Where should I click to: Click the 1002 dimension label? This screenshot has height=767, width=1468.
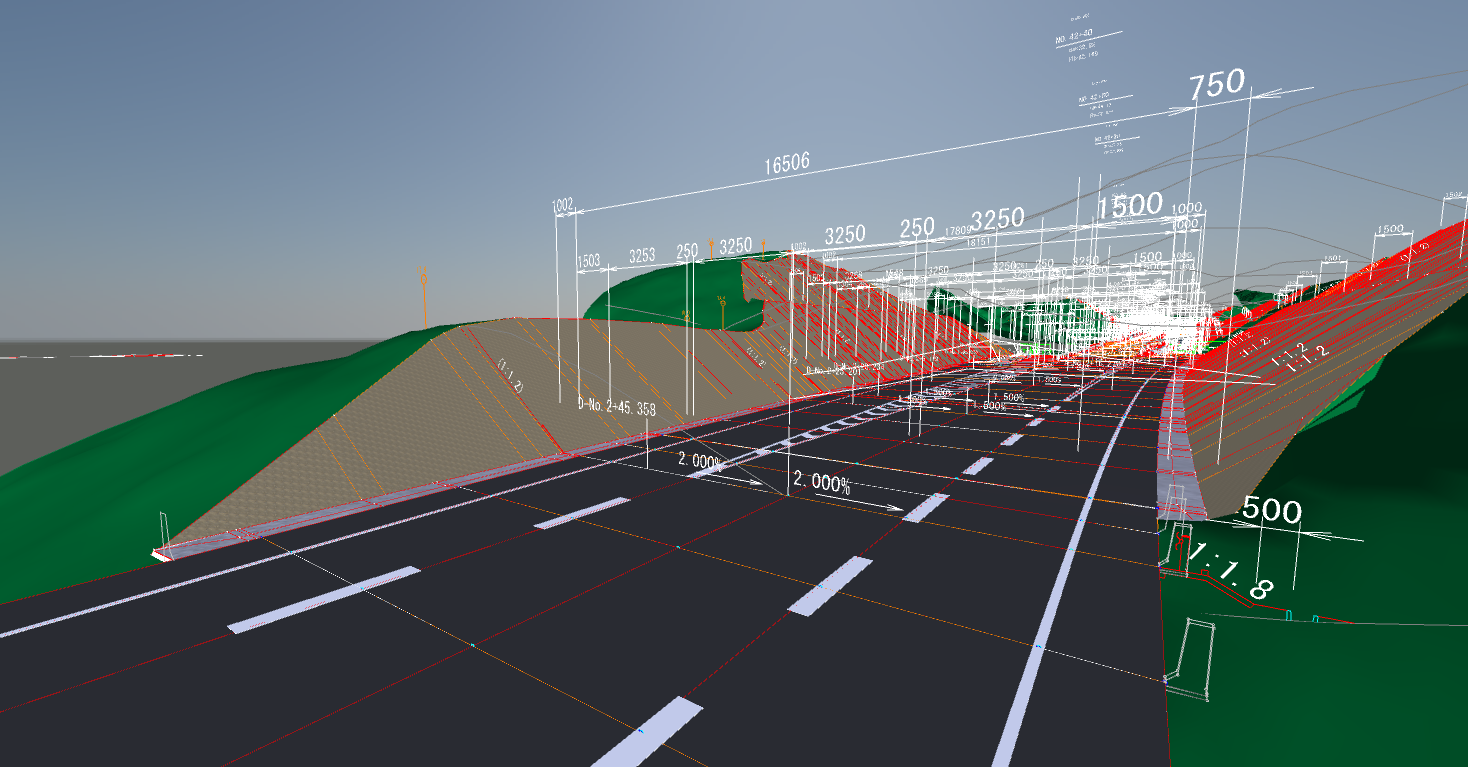(562, 205)
